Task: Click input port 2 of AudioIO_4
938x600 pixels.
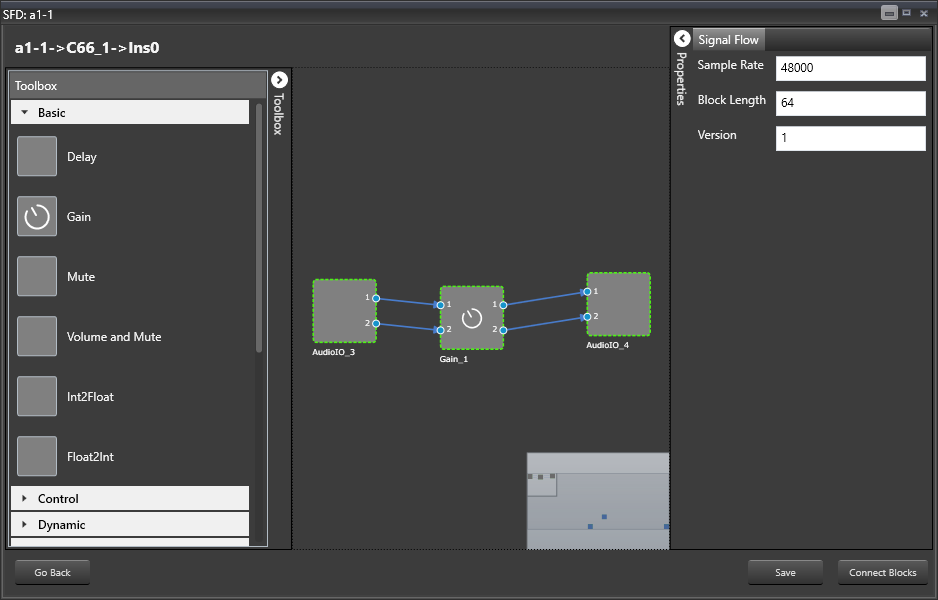Action: tap(587, 317)
